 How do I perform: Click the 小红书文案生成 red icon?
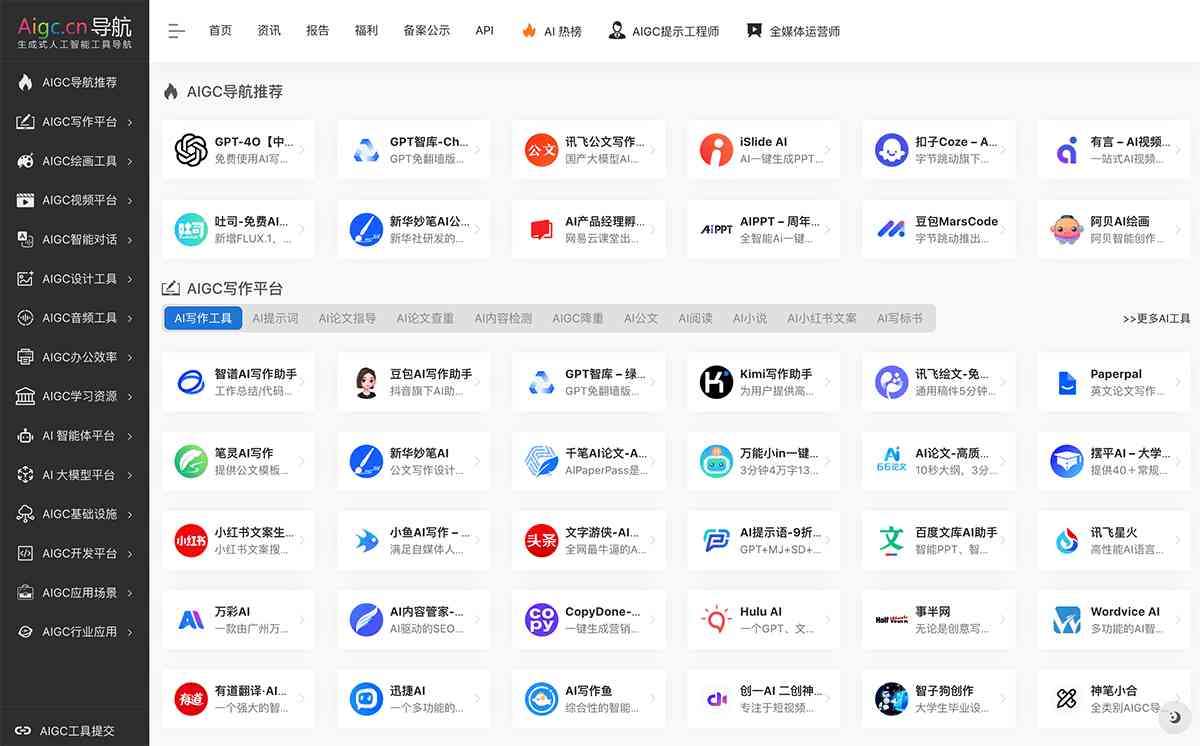[x=191, y=540]
